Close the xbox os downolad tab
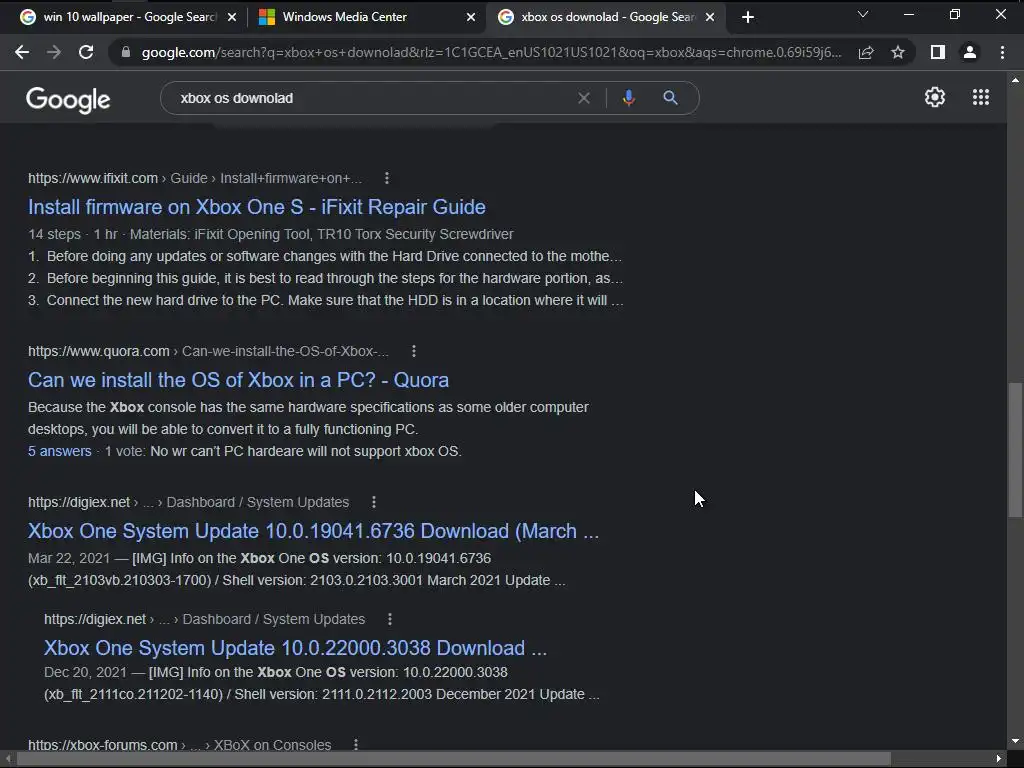1024x768 pixels. tap(710, 17)
